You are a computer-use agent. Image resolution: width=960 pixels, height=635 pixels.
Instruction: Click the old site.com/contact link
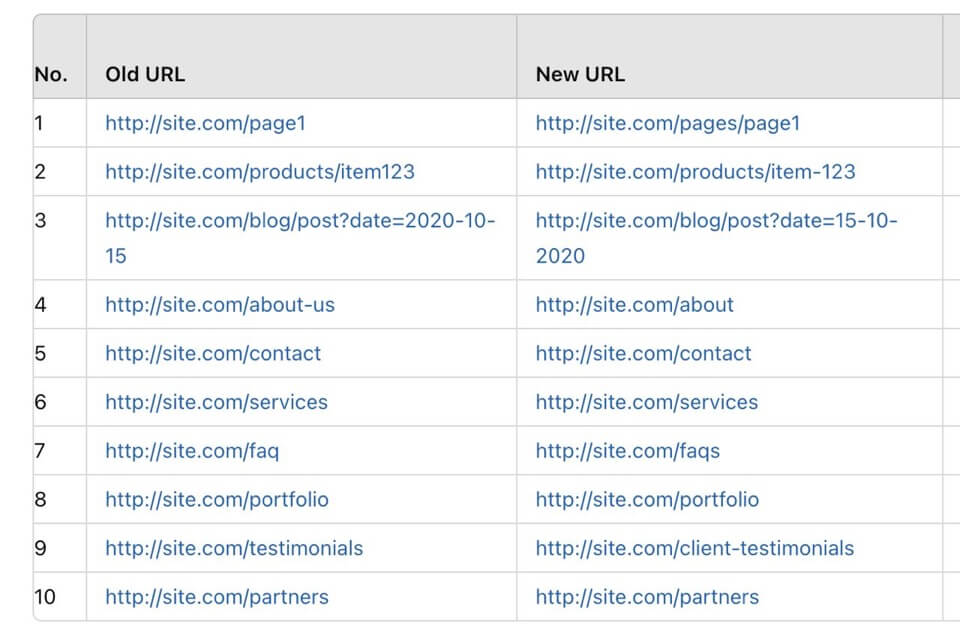coord(213,353)
